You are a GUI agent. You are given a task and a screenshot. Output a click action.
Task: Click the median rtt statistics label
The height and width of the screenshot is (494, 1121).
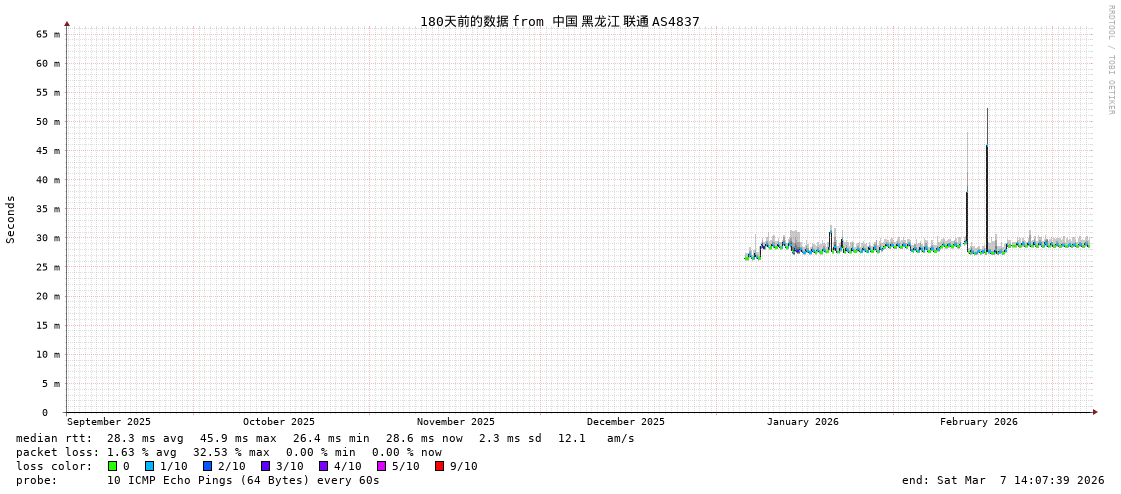coord(54,438)
